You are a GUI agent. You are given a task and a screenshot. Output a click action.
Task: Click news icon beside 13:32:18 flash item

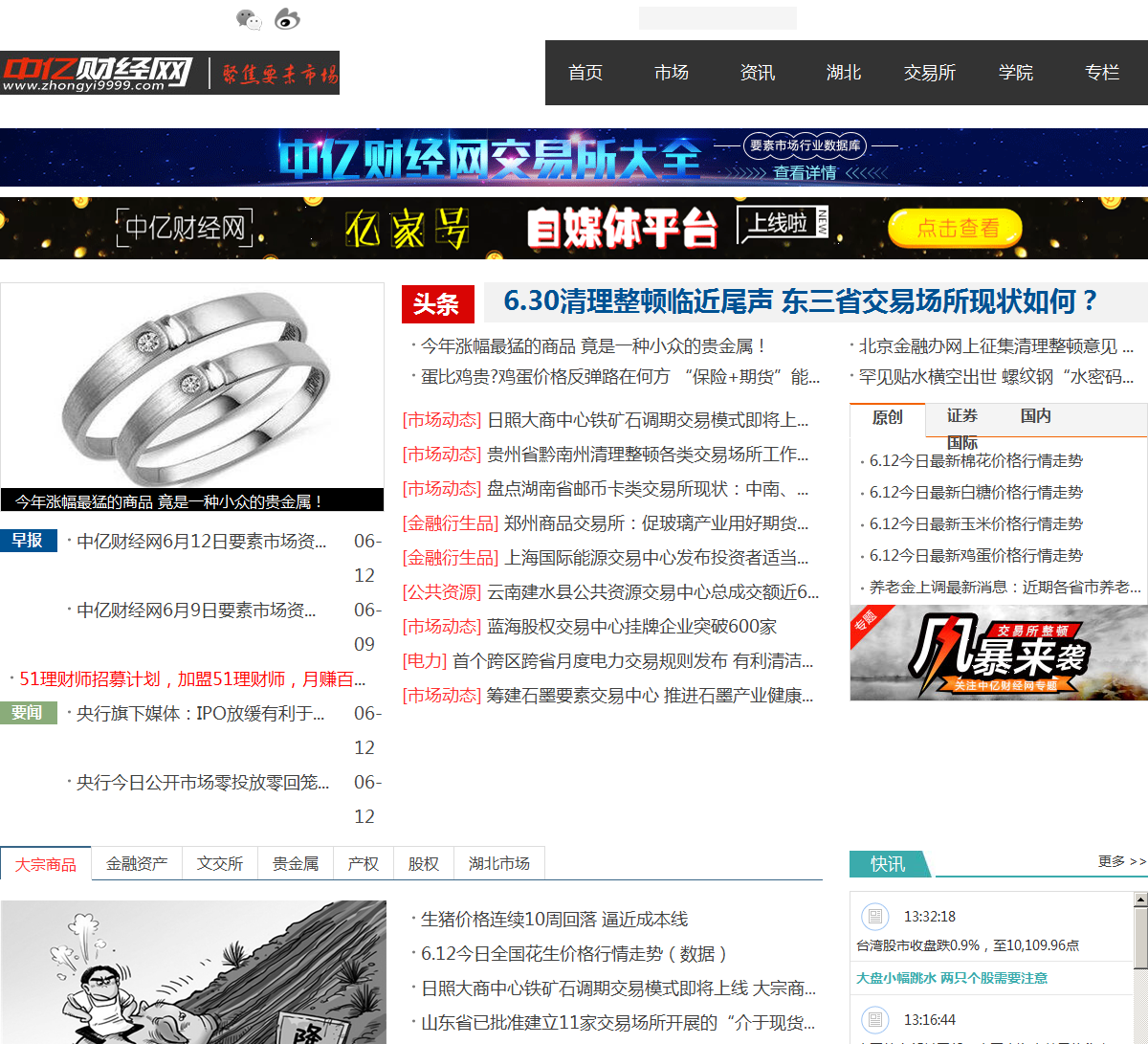[874, 917]
